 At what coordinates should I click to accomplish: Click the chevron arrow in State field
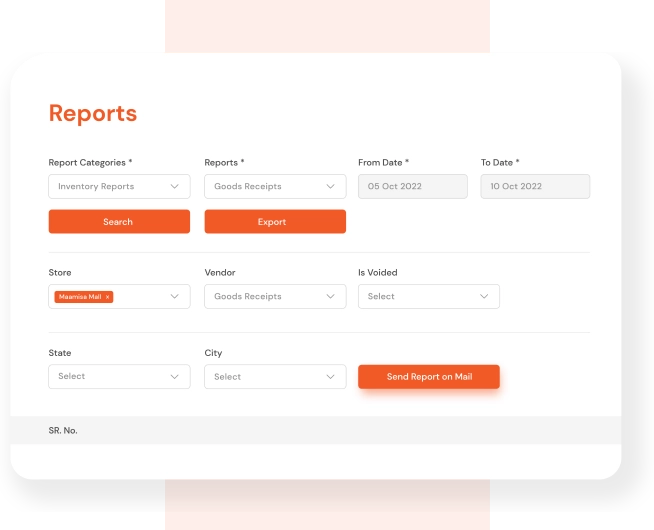pyautogui.click(x=174, y=377)
